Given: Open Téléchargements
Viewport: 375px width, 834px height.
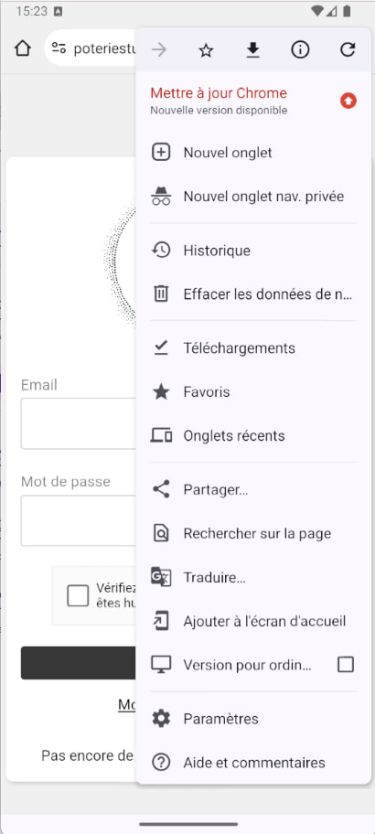Looking at the screenshot, I should [253, 348].
